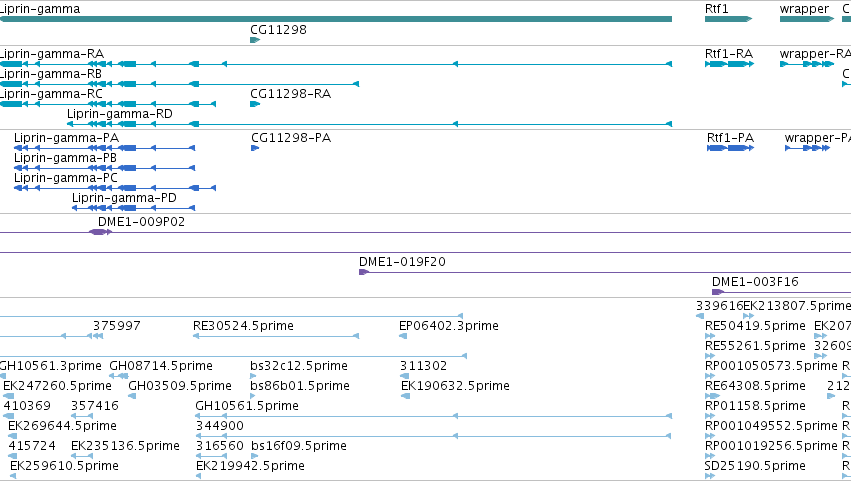Select the DME1-019F20 clone feature
Screen dimensions: 851x481
[x=605, y=272]
